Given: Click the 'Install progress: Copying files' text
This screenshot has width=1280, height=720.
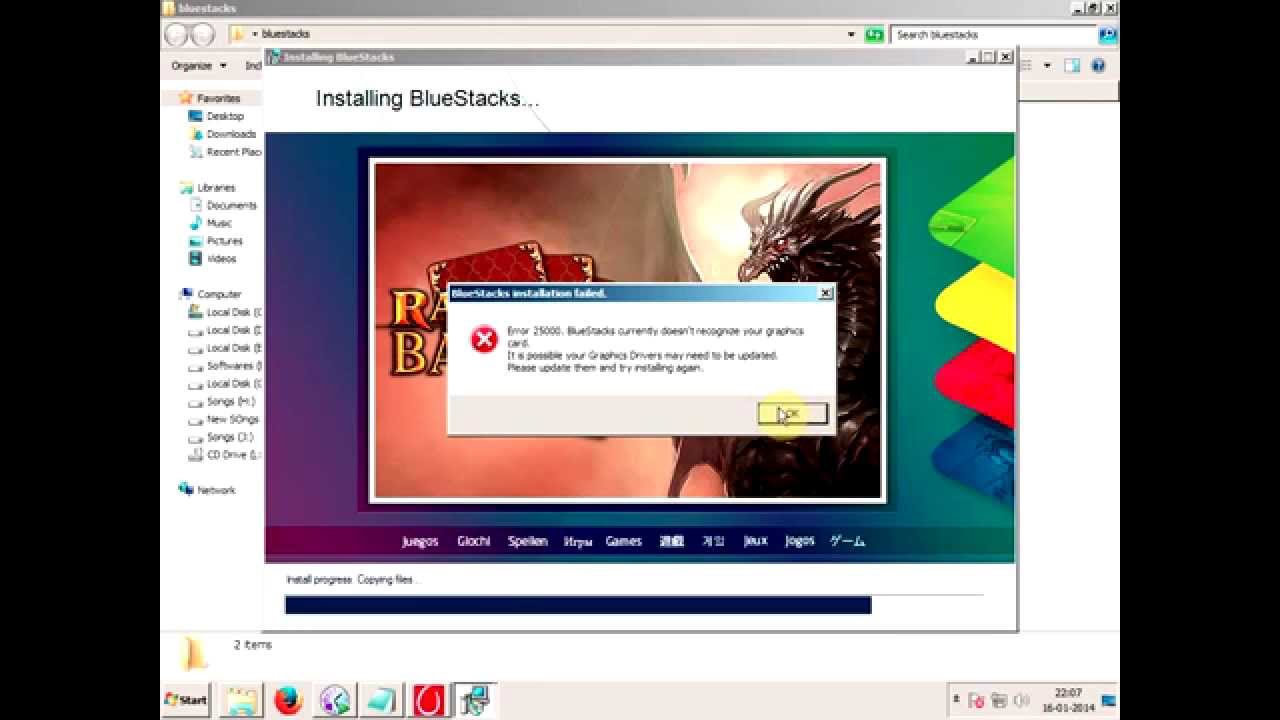Looking at the screenshot, I should pyautogui.click(x=353, y=579).
